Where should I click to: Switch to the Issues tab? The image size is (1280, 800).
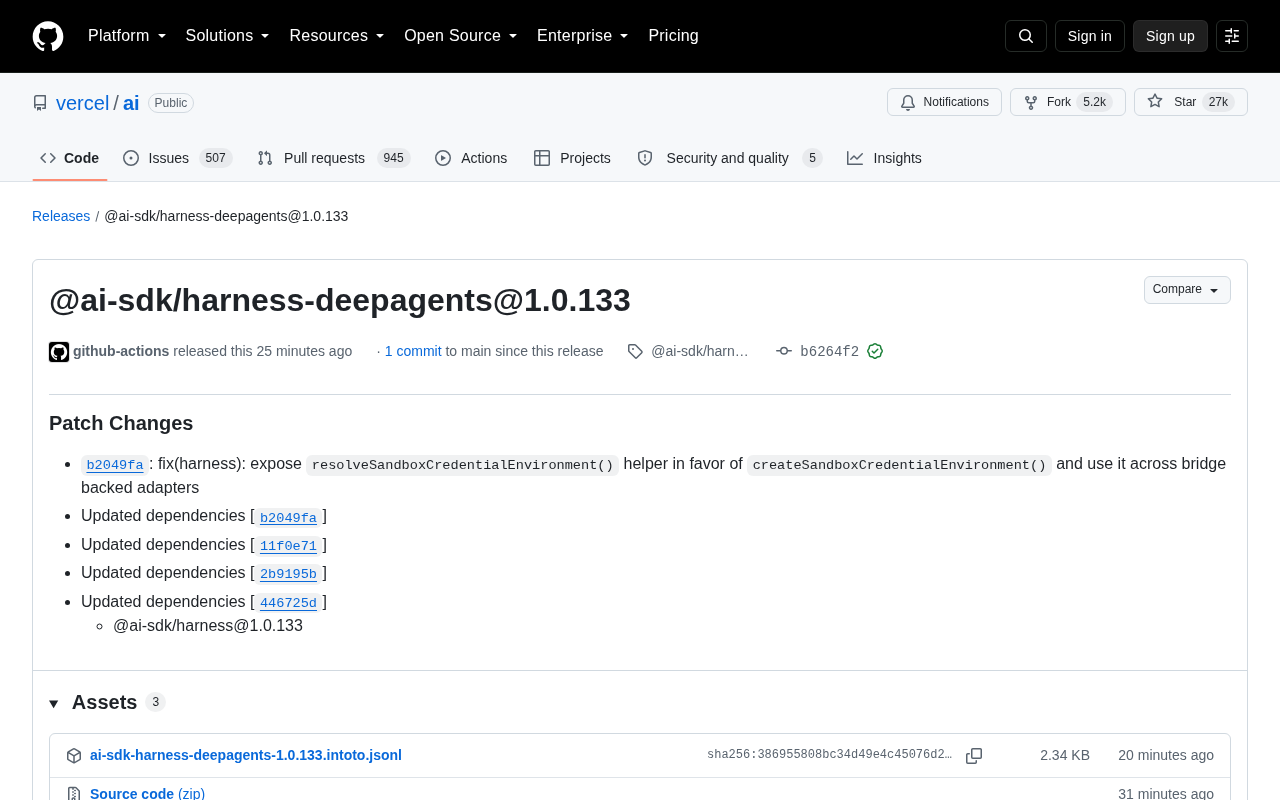[178, 158]
